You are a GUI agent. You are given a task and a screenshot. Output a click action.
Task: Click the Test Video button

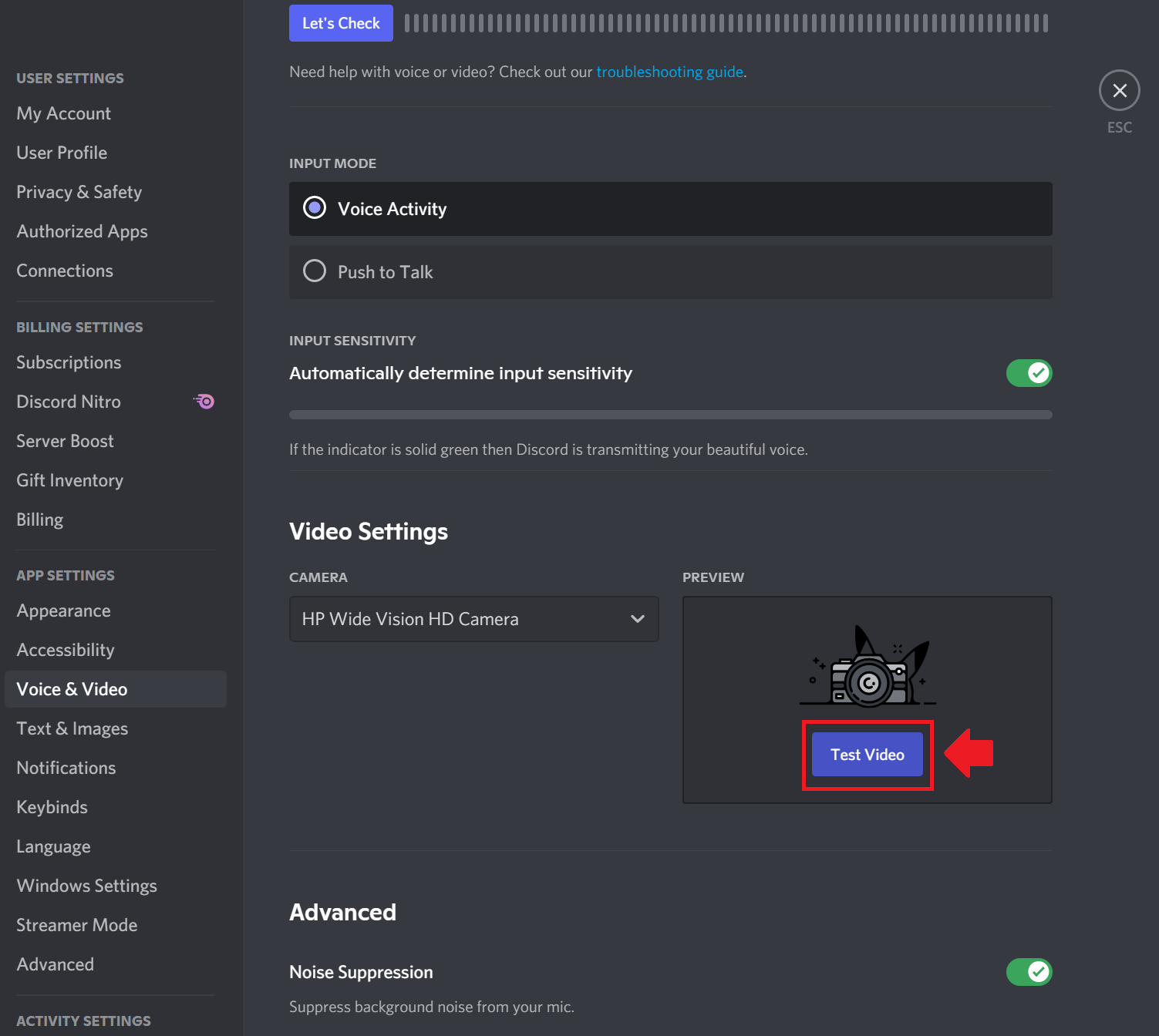(867, 755)
